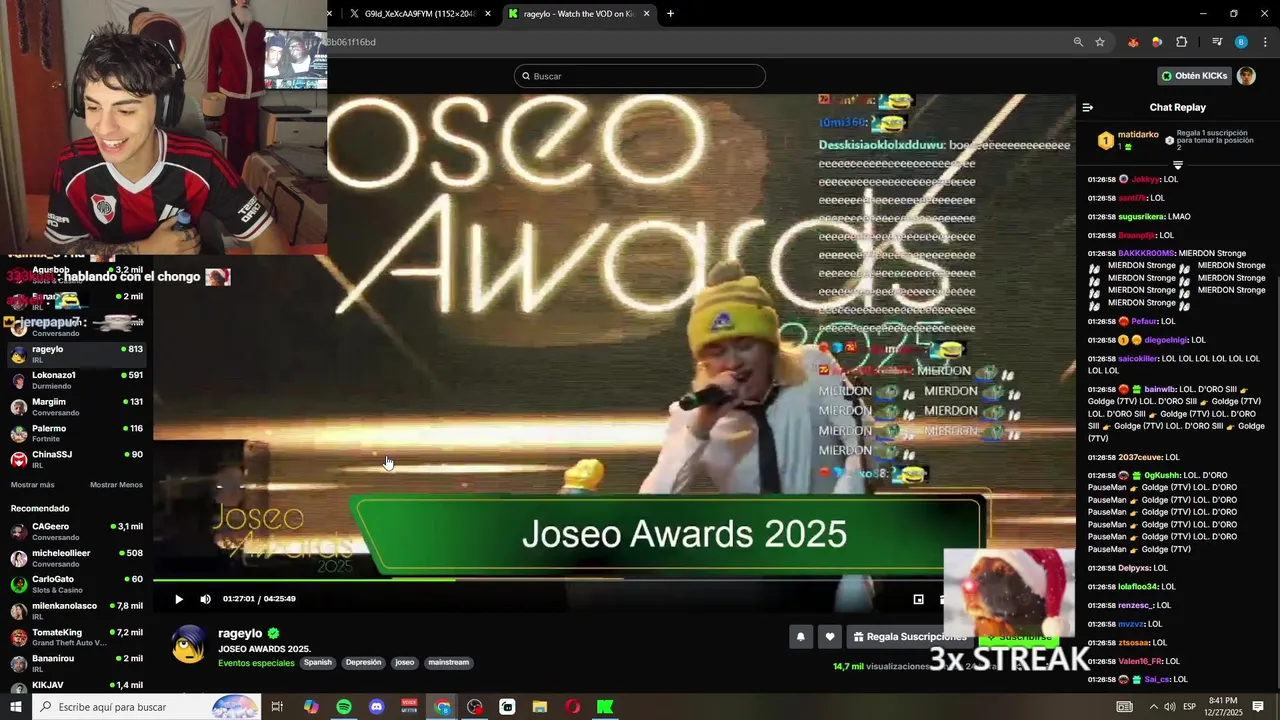Open recommended channel milenkanolasco
Screen dimensions: 1280x720
pyautogui.click(x=77, y=611)
